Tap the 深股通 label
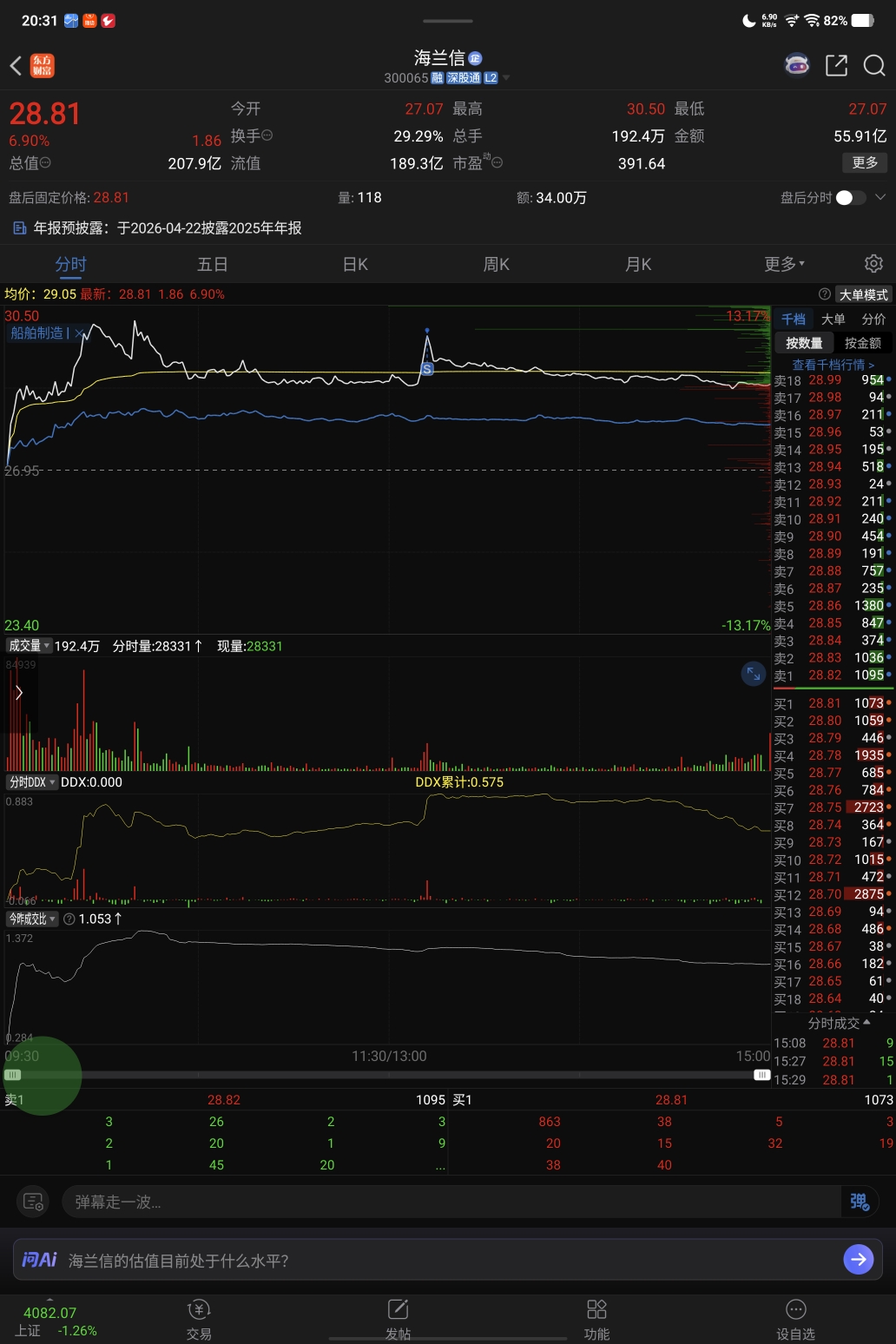 point(464,78)
